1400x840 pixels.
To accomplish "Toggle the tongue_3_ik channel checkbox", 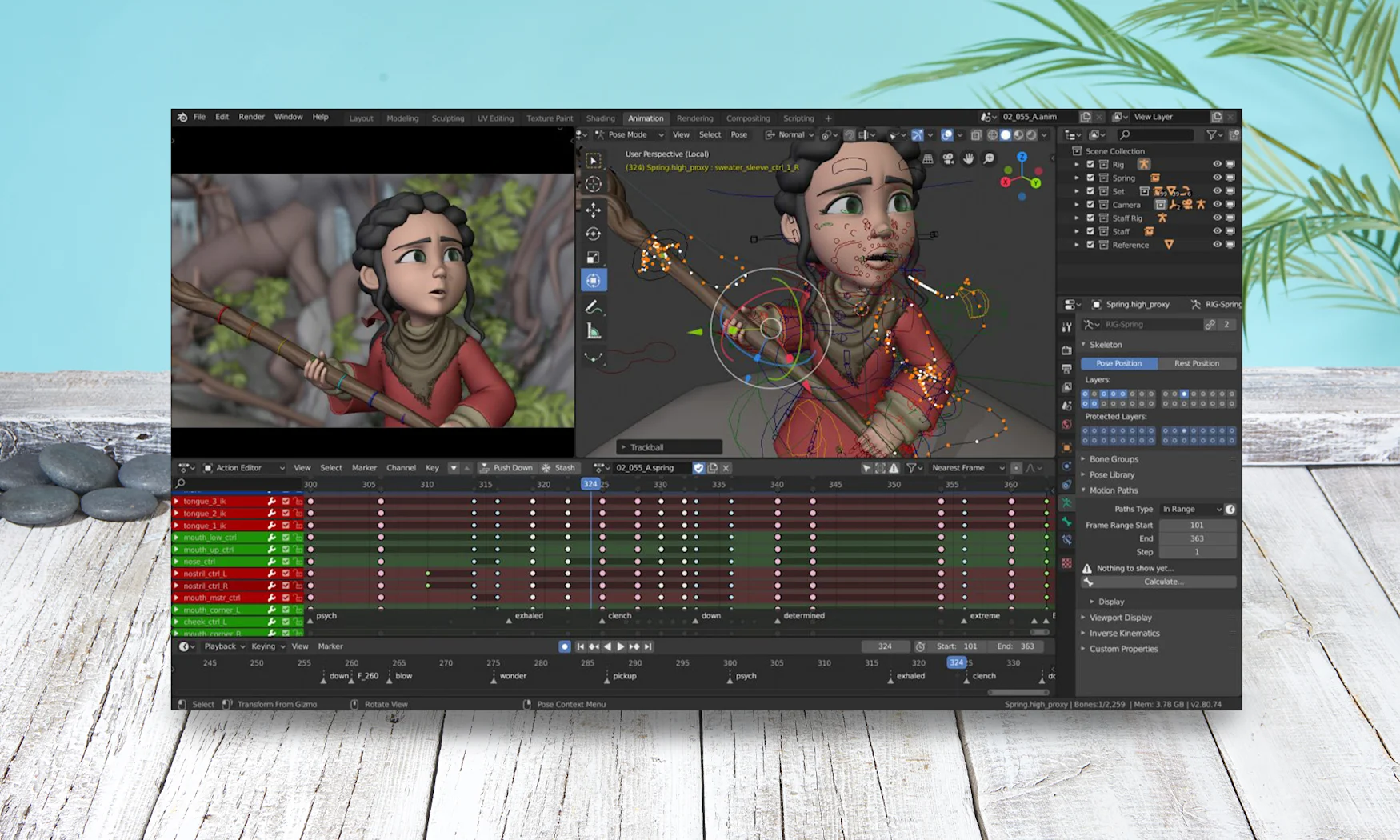I will click(x=286, y=502).
